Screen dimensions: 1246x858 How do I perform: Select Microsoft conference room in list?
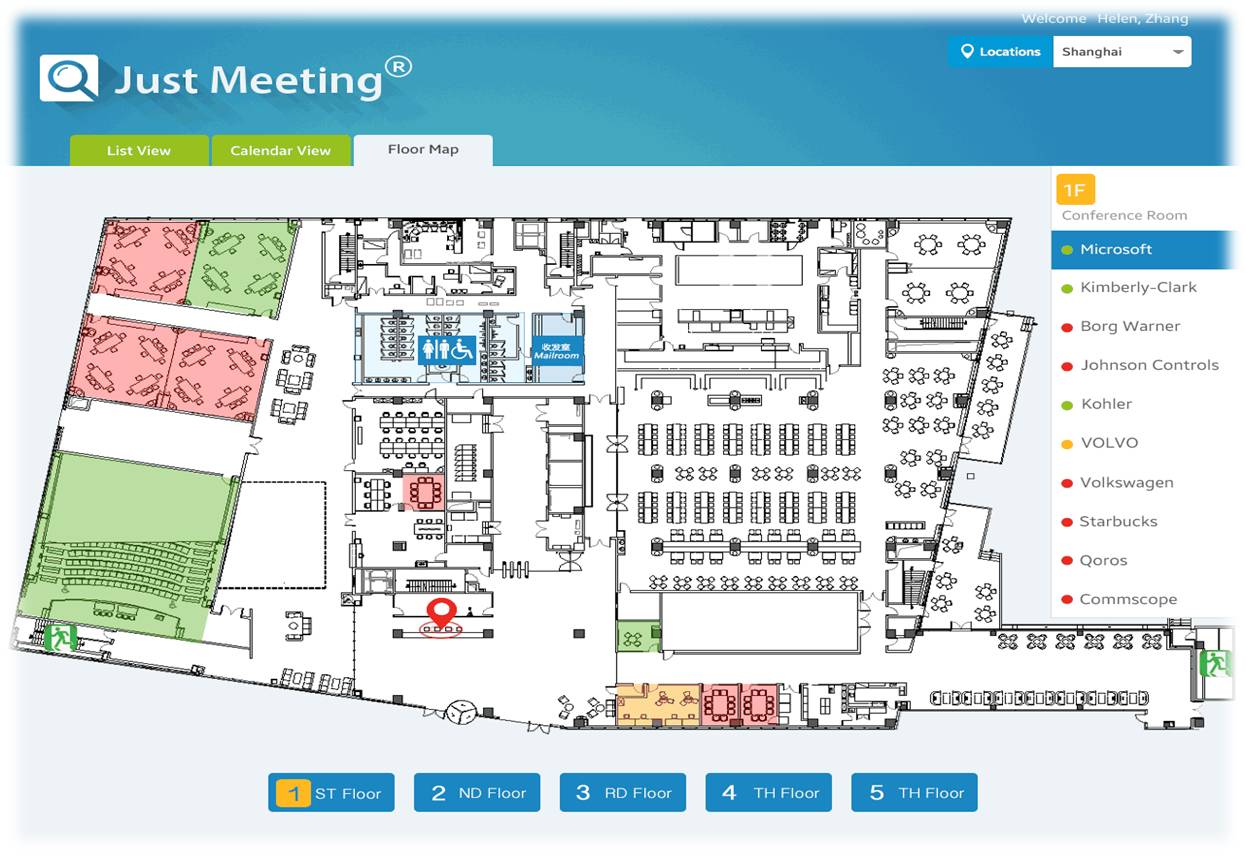pyautogui.click(x=1116, y=250)
